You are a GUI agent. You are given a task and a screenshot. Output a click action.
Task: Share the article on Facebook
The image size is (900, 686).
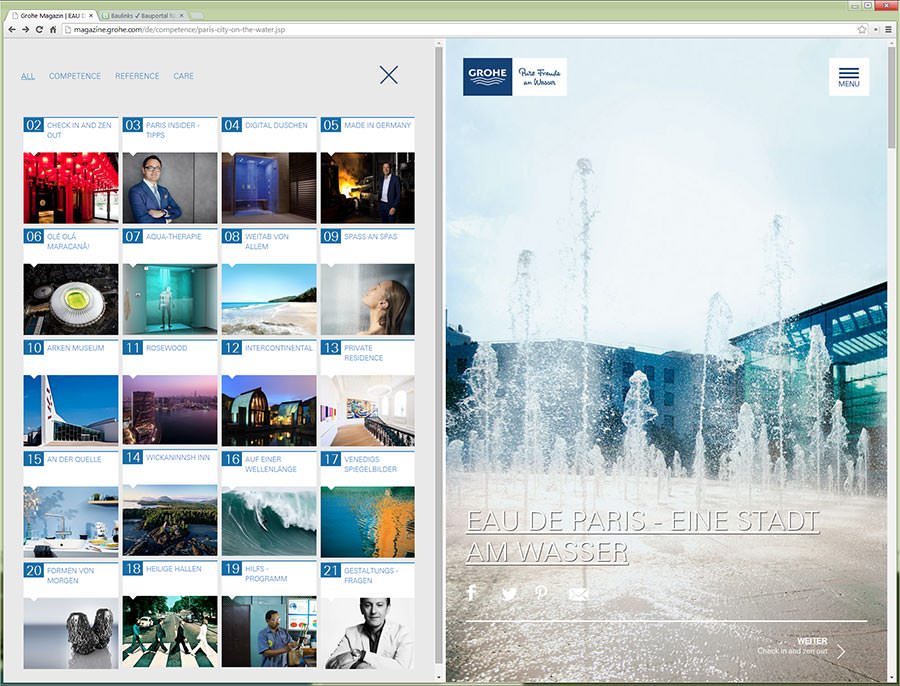(x=472, y=592)
